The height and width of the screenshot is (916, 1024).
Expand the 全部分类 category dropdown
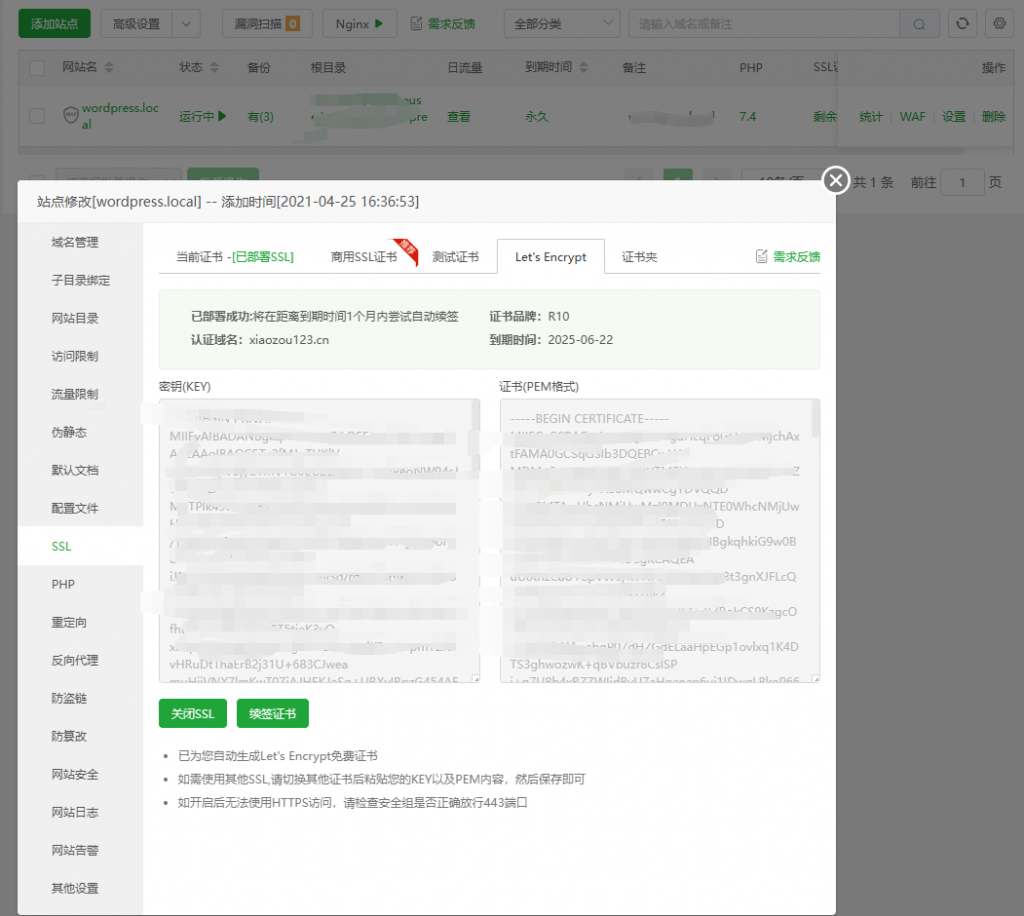coord(562,24)
